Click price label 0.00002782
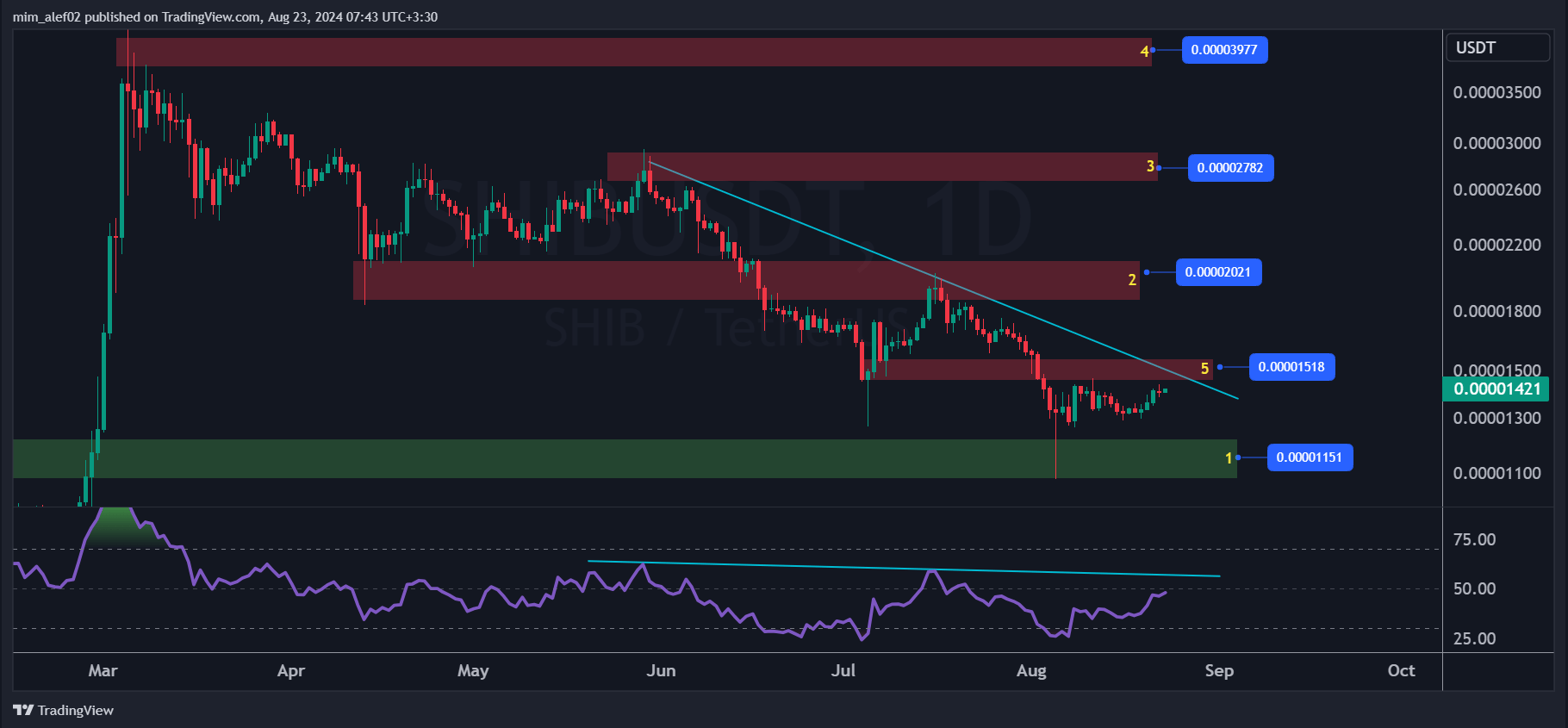Viewport: 1568px width, 728px height. point(1230,168)
